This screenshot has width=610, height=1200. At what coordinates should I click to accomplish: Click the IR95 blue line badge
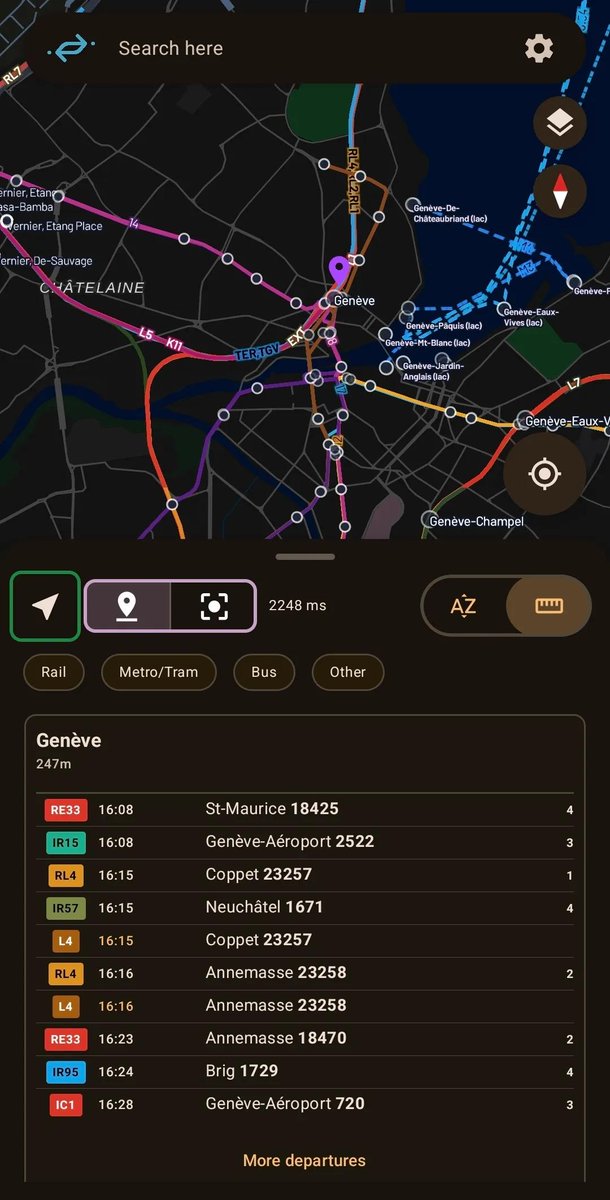(66, 1072)
